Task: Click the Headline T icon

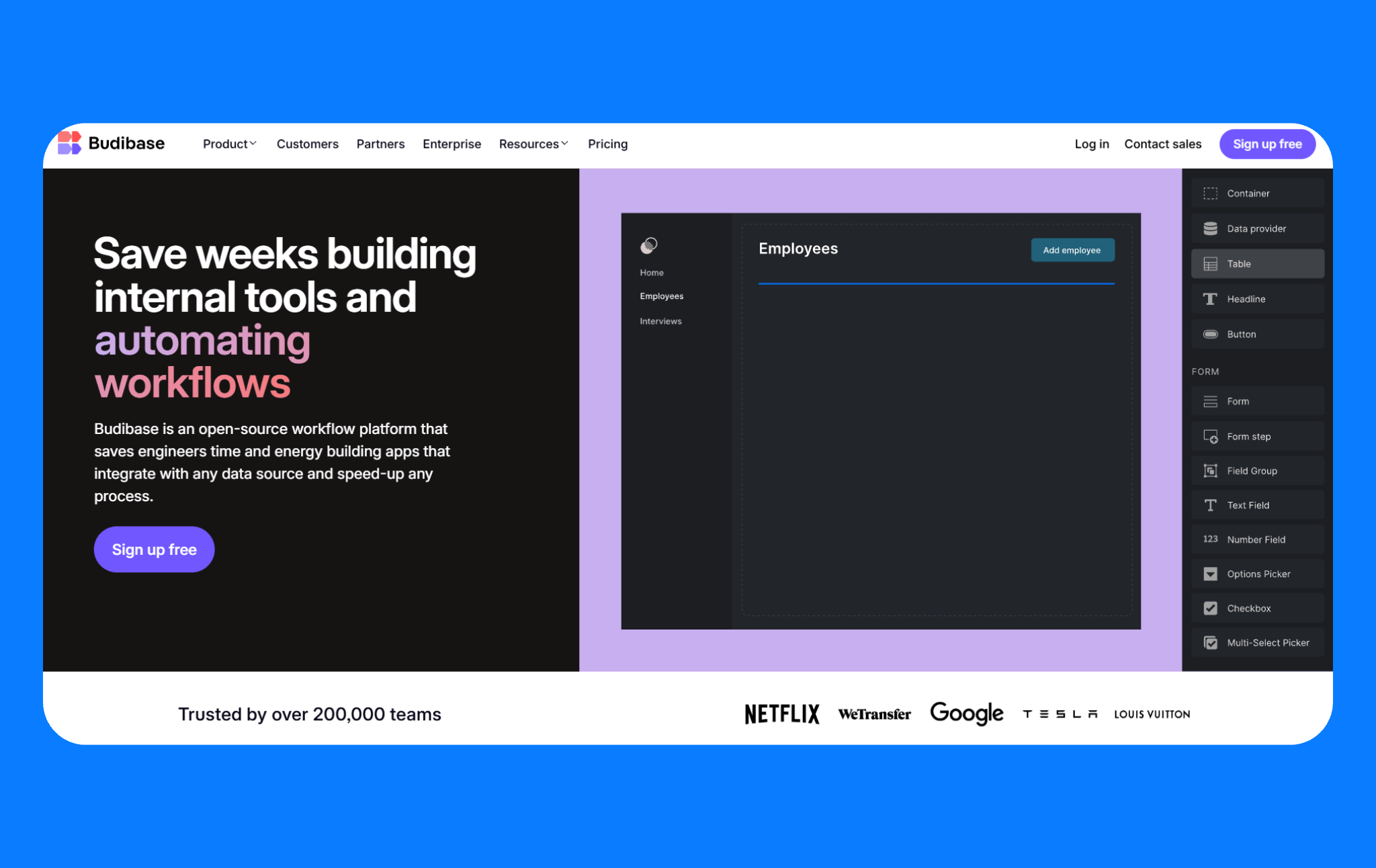Action: point(1210,299)
